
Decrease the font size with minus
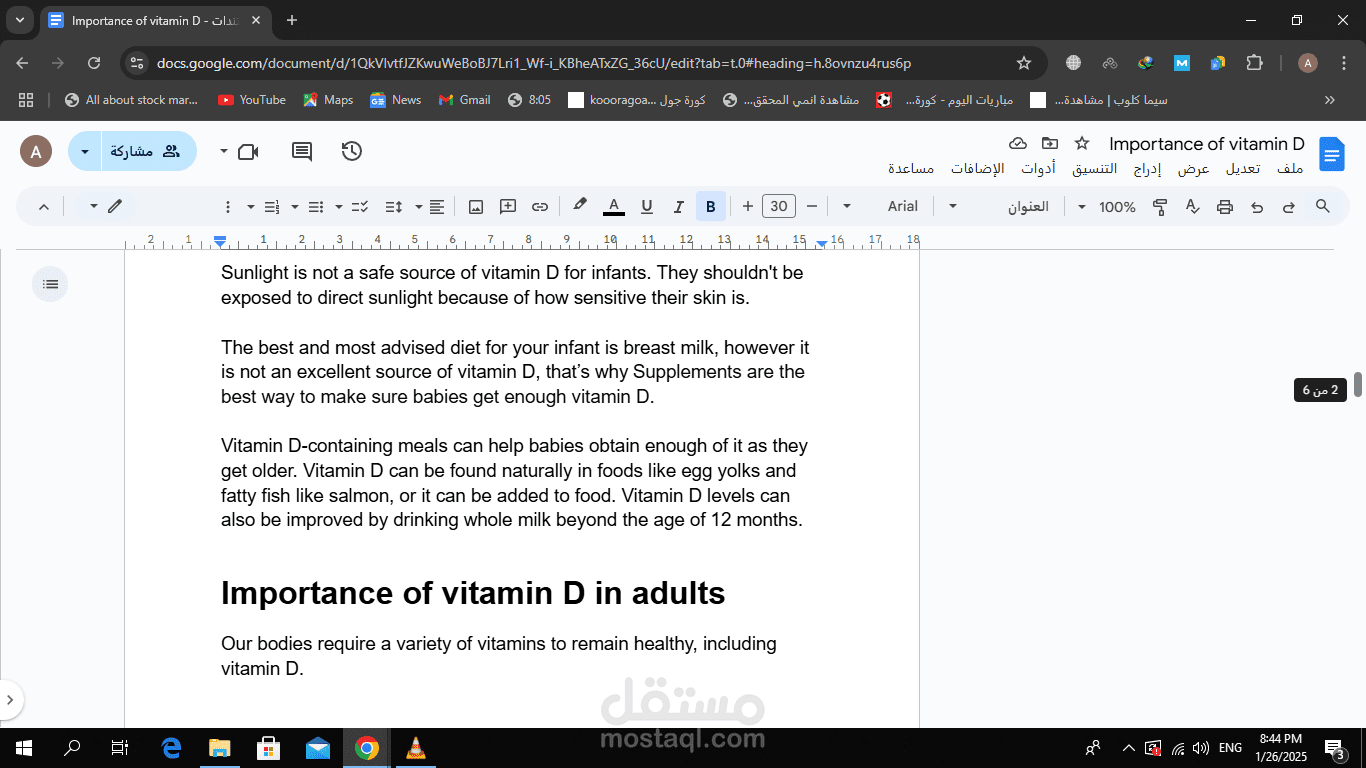[x=812, y=207]
